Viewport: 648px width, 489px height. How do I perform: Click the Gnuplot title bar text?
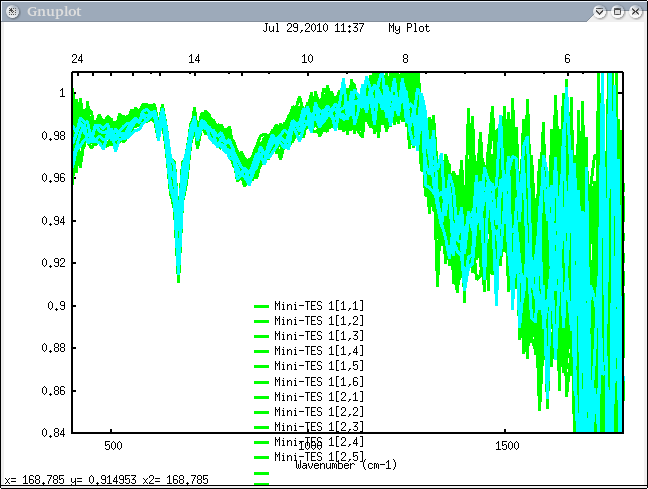pos(54,12)
